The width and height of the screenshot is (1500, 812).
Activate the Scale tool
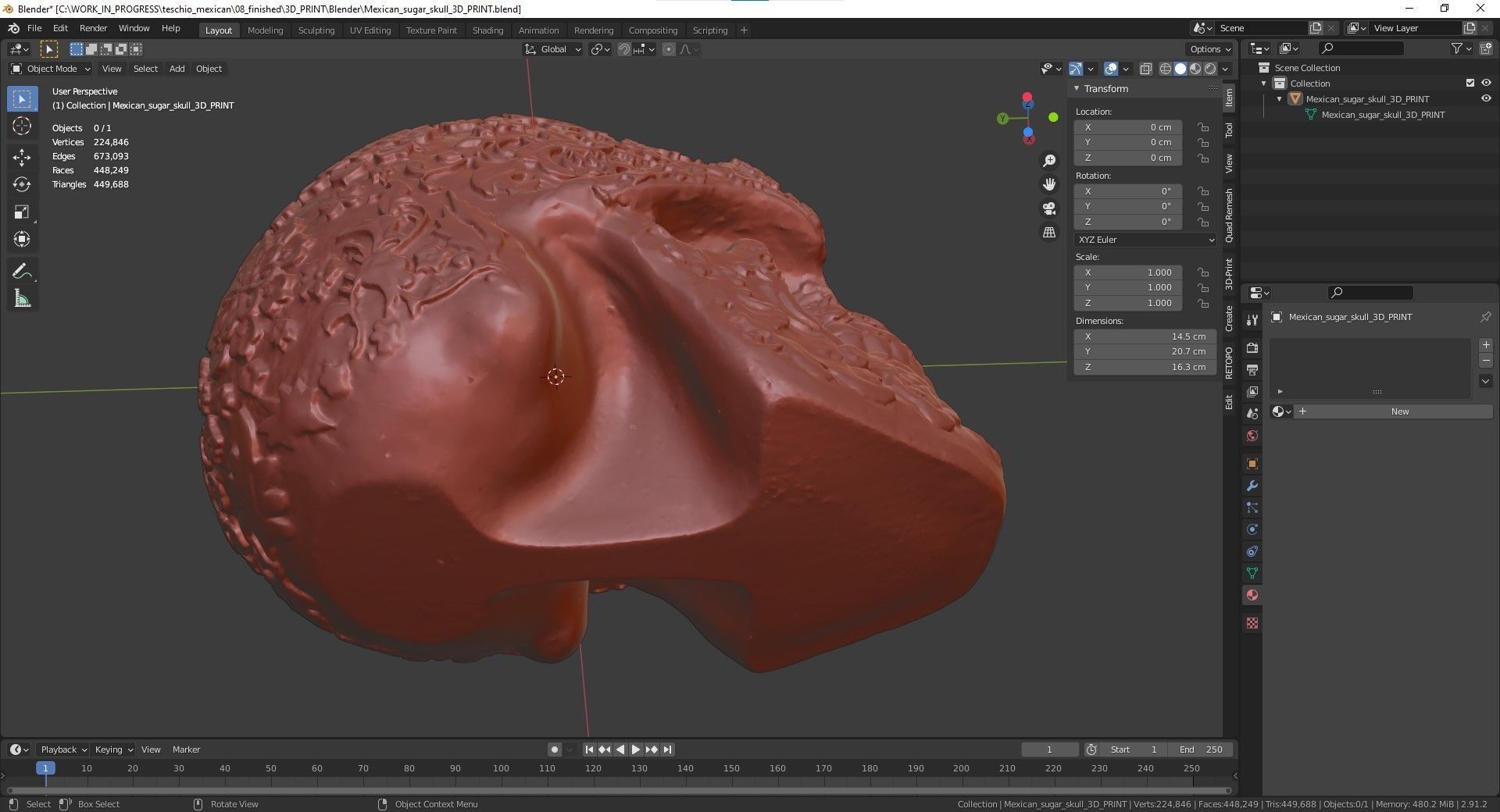click(x=22, y=212)
